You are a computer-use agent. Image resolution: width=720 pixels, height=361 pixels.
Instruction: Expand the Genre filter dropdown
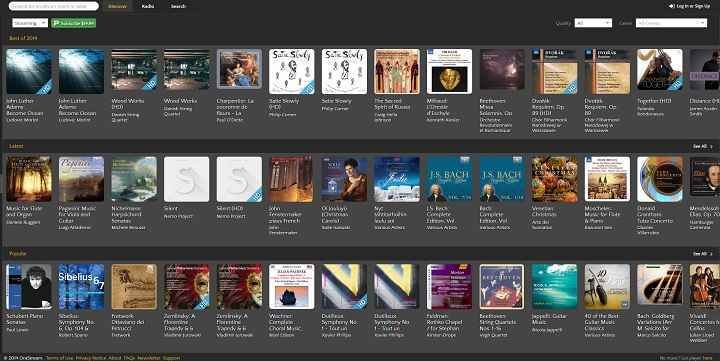pyautogui.click(x=671, y=23)
